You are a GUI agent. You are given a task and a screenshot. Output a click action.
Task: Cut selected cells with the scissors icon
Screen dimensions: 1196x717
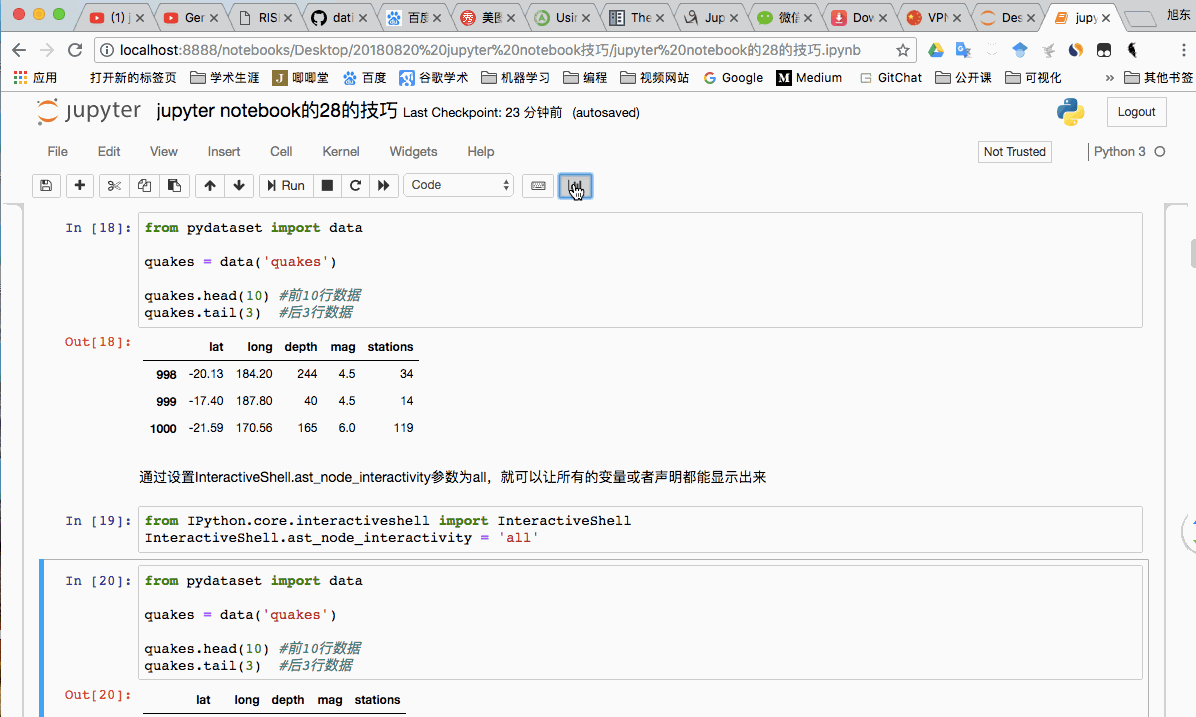point(114,185)
